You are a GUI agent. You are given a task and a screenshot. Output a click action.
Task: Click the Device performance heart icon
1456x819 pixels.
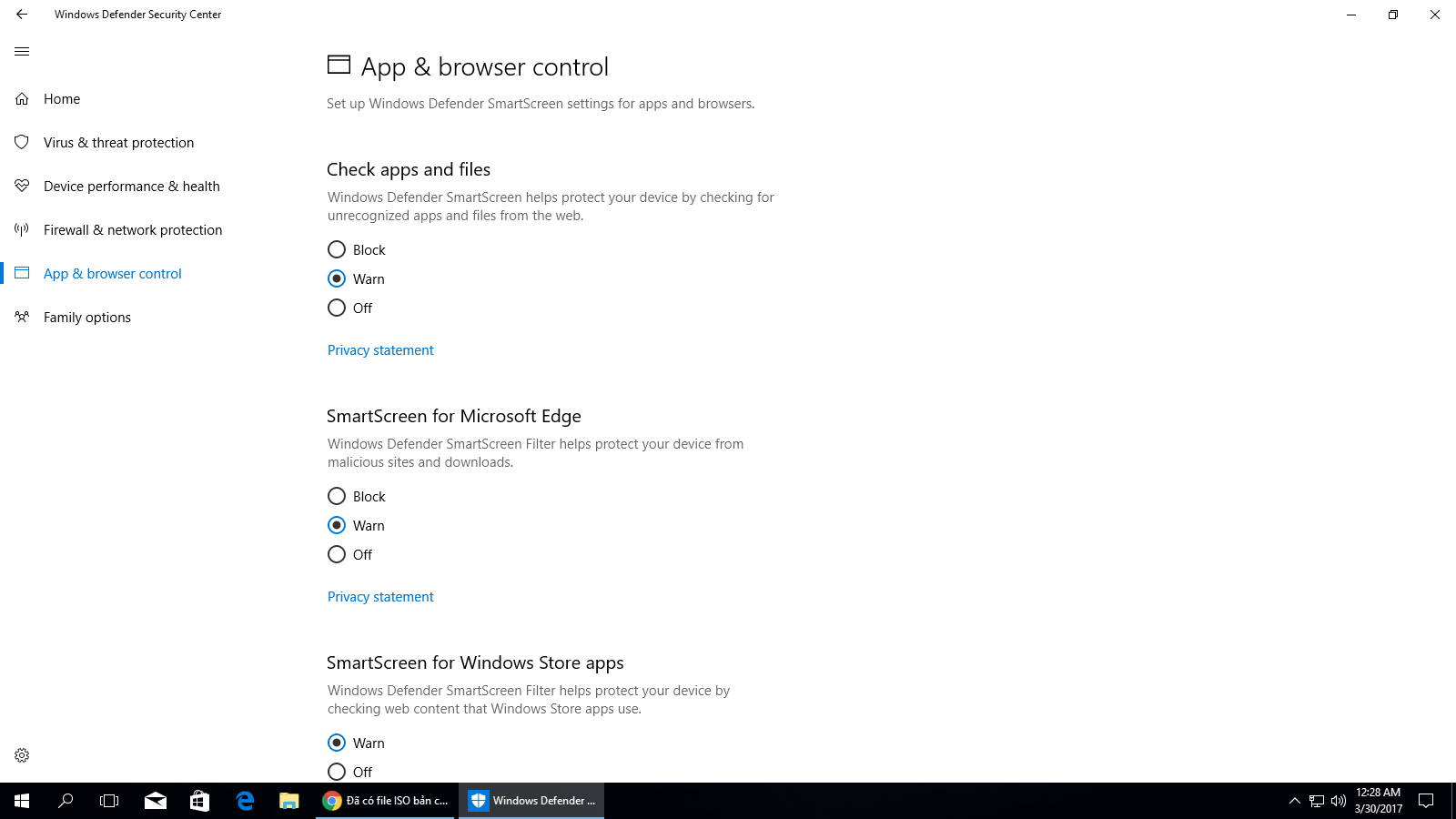tap(22, 186)
